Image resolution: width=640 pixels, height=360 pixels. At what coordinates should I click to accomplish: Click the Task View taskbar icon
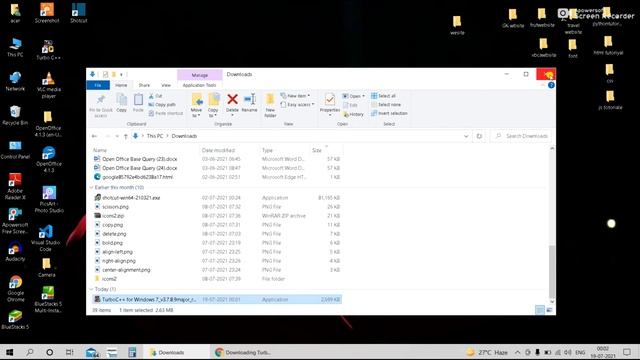(x=69, y=352)
